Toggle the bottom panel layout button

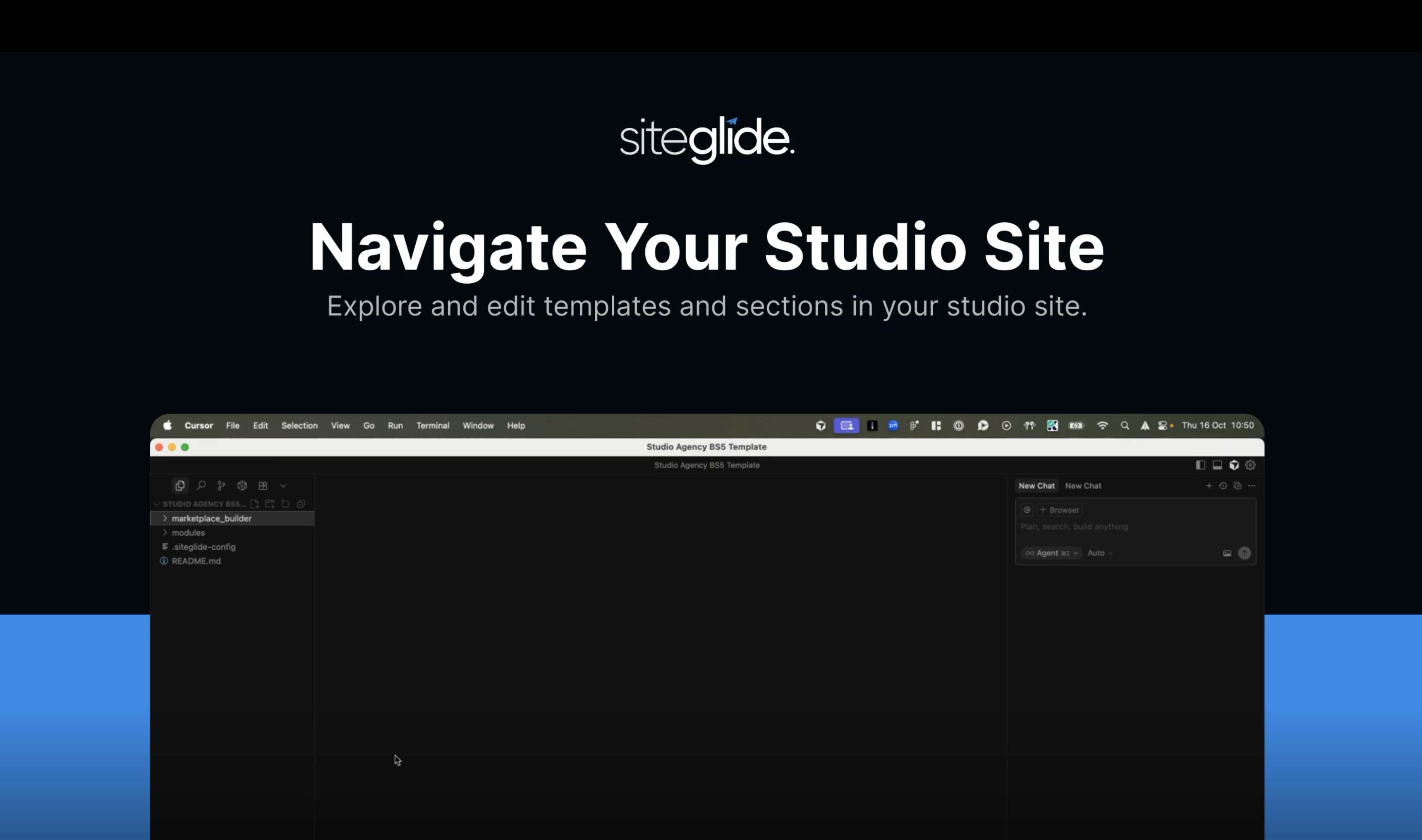[x=1217, y=465]
